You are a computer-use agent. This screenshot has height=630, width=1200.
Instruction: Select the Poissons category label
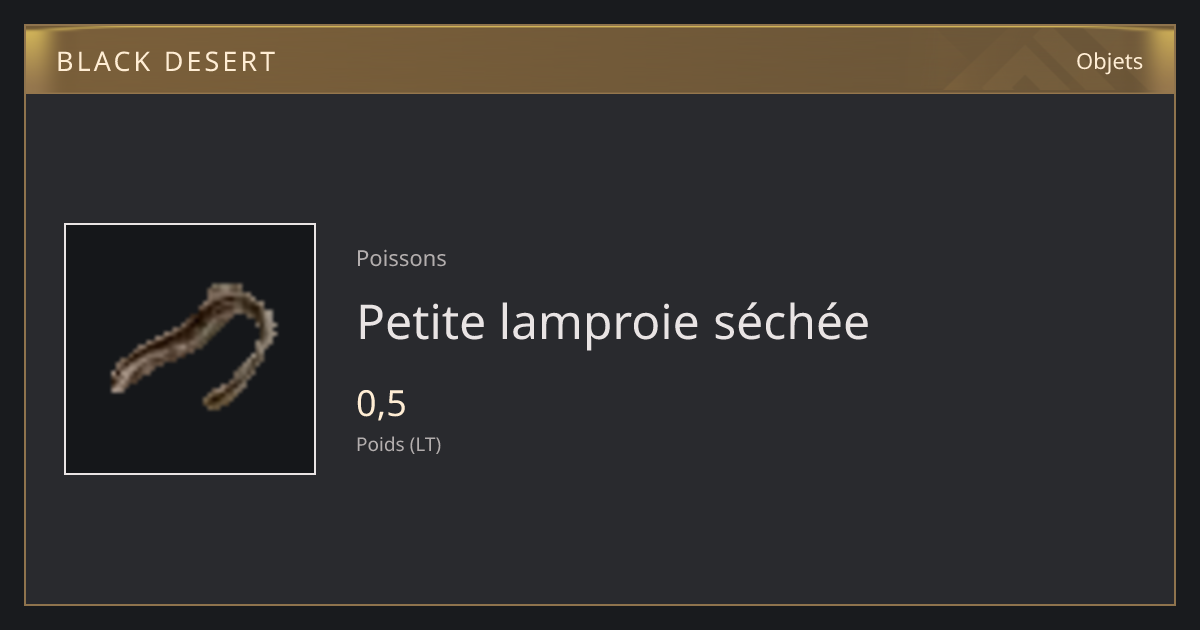coord(401,258)
